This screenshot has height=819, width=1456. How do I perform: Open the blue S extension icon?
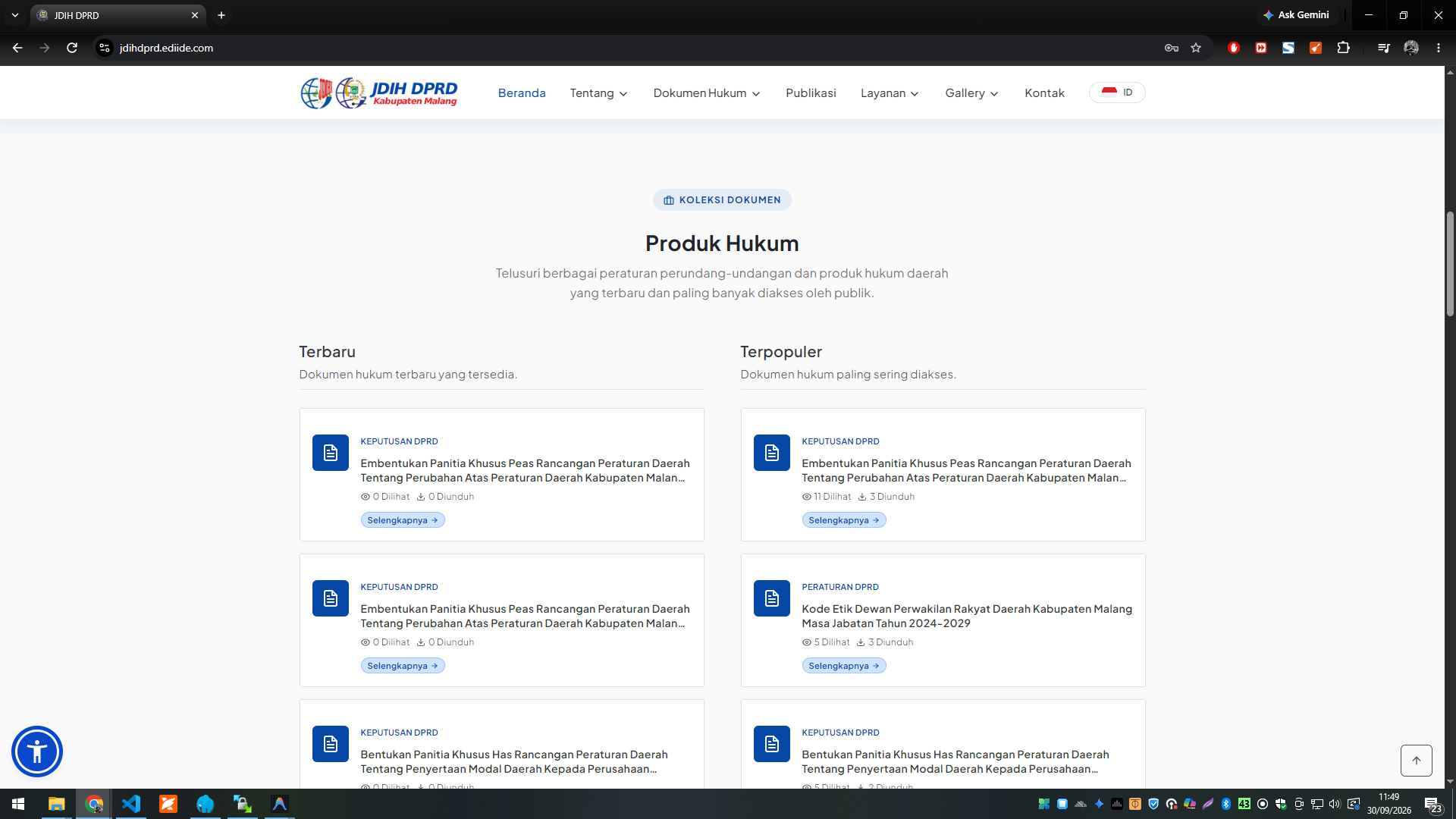(1288, 48)
